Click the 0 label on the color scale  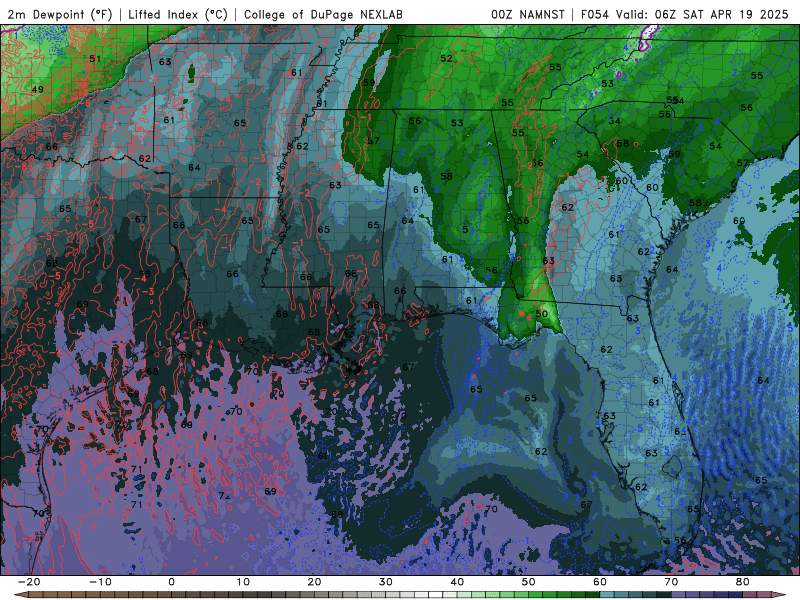[171, 582]
